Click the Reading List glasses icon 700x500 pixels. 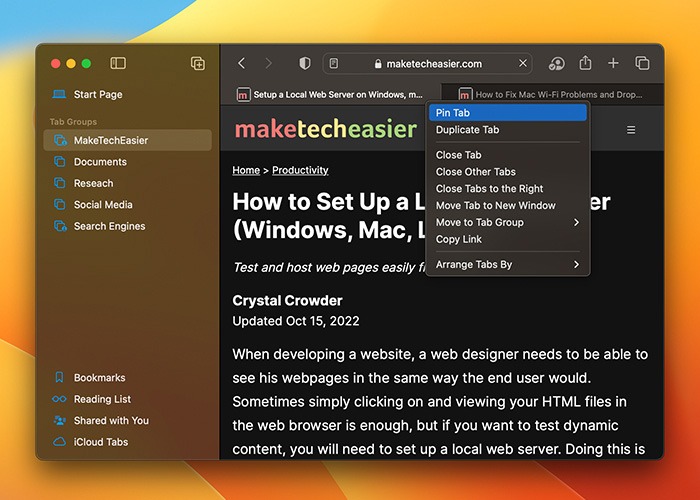59,399
